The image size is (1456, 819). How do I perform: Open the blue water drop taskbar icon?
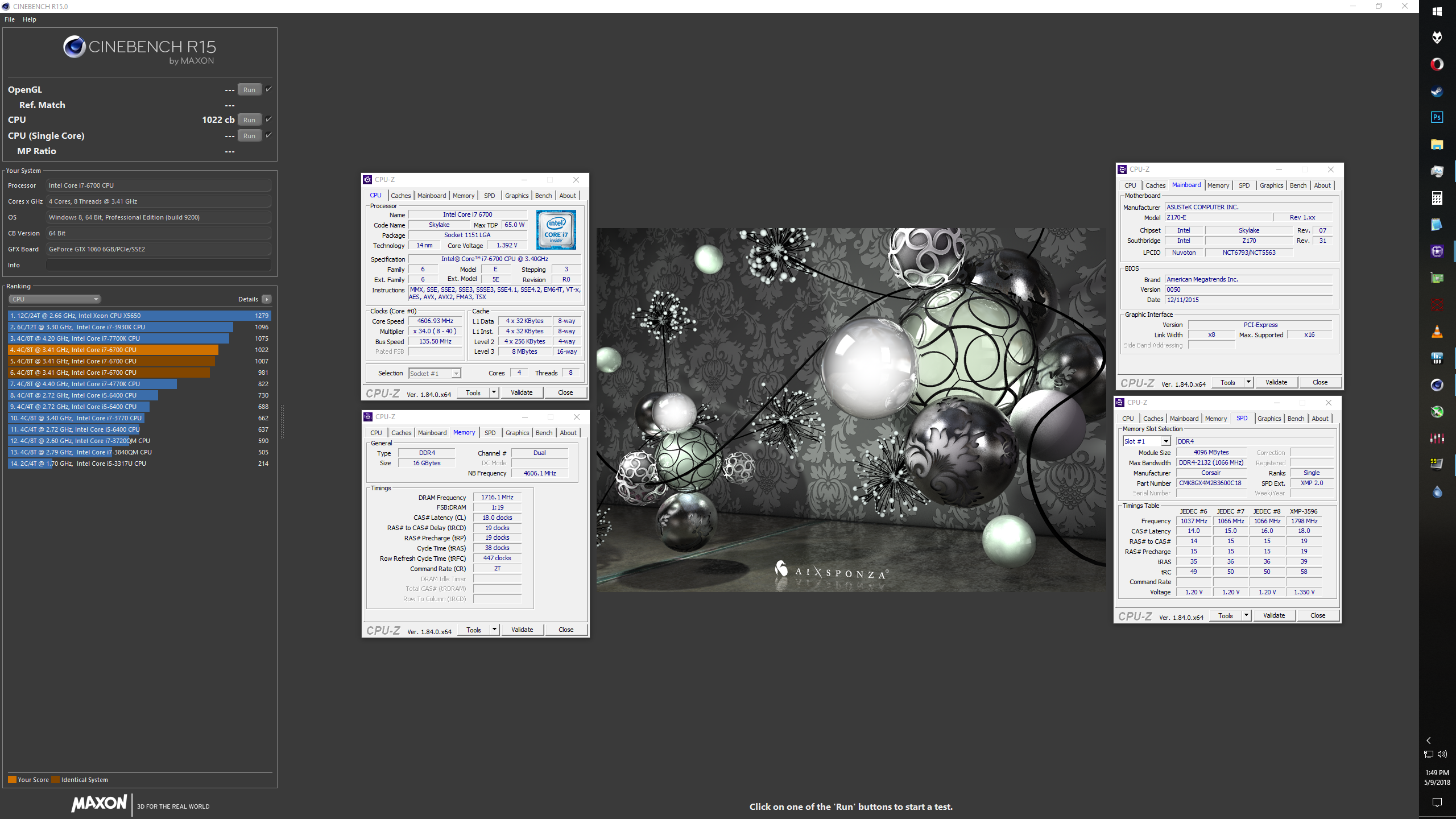point(1437,491)
